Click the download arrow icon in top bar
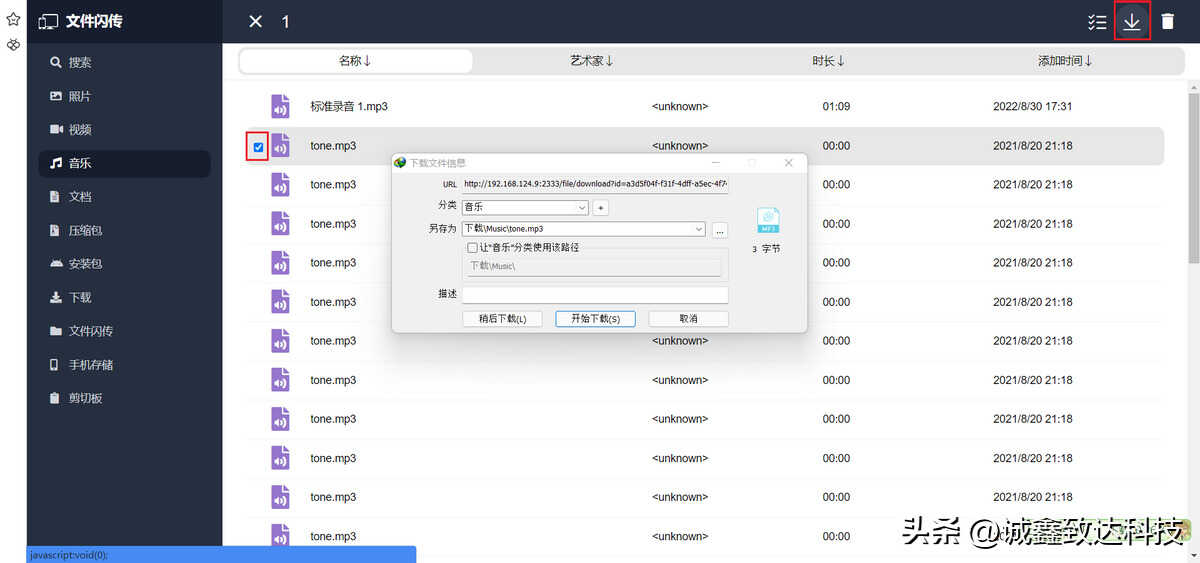The height and width of the screenshot is (563, 1200). 1132,21
